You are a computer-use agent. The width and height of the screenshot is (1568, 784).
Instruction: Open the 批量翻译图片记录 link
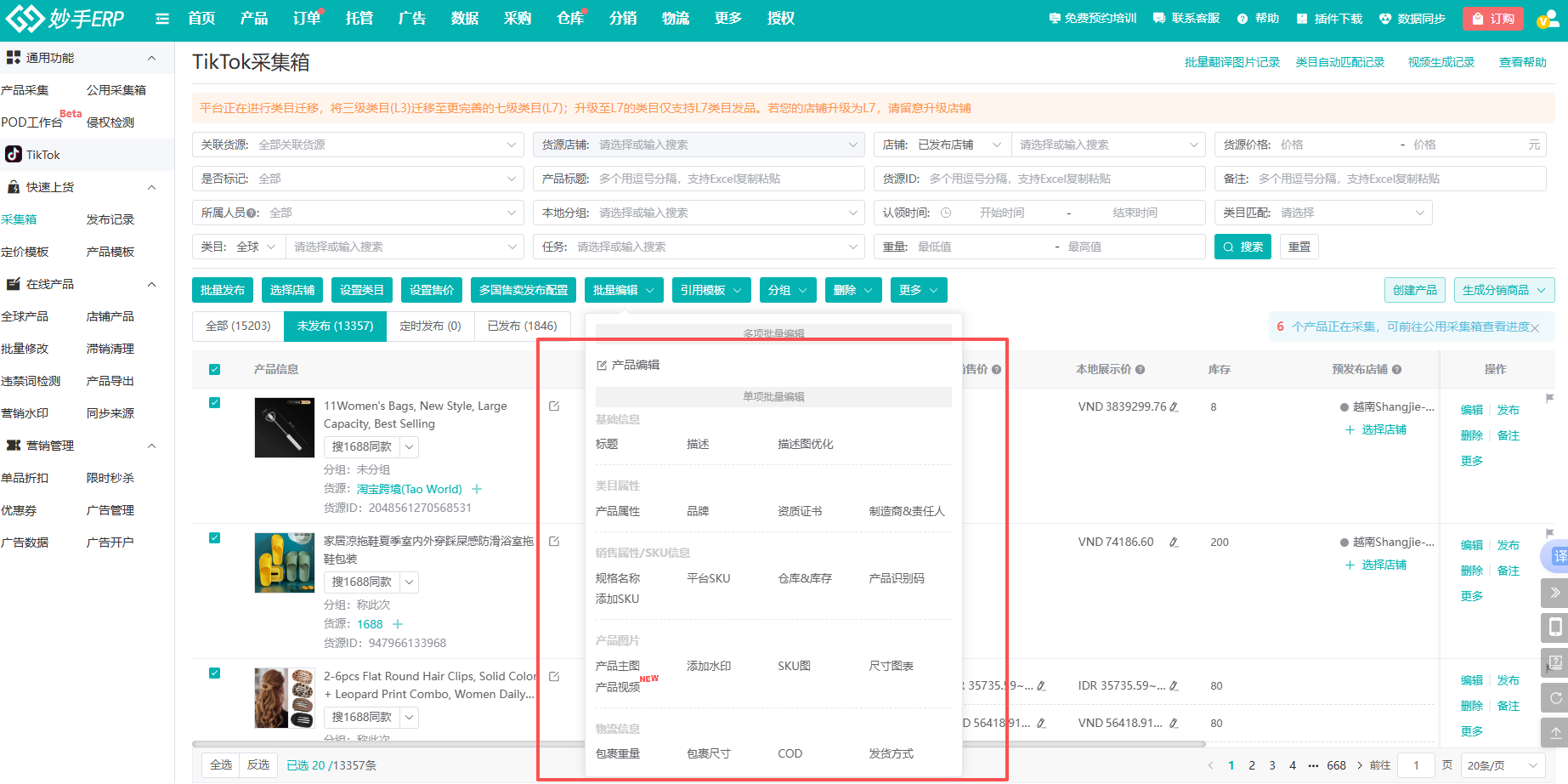tap(1231, 62)
